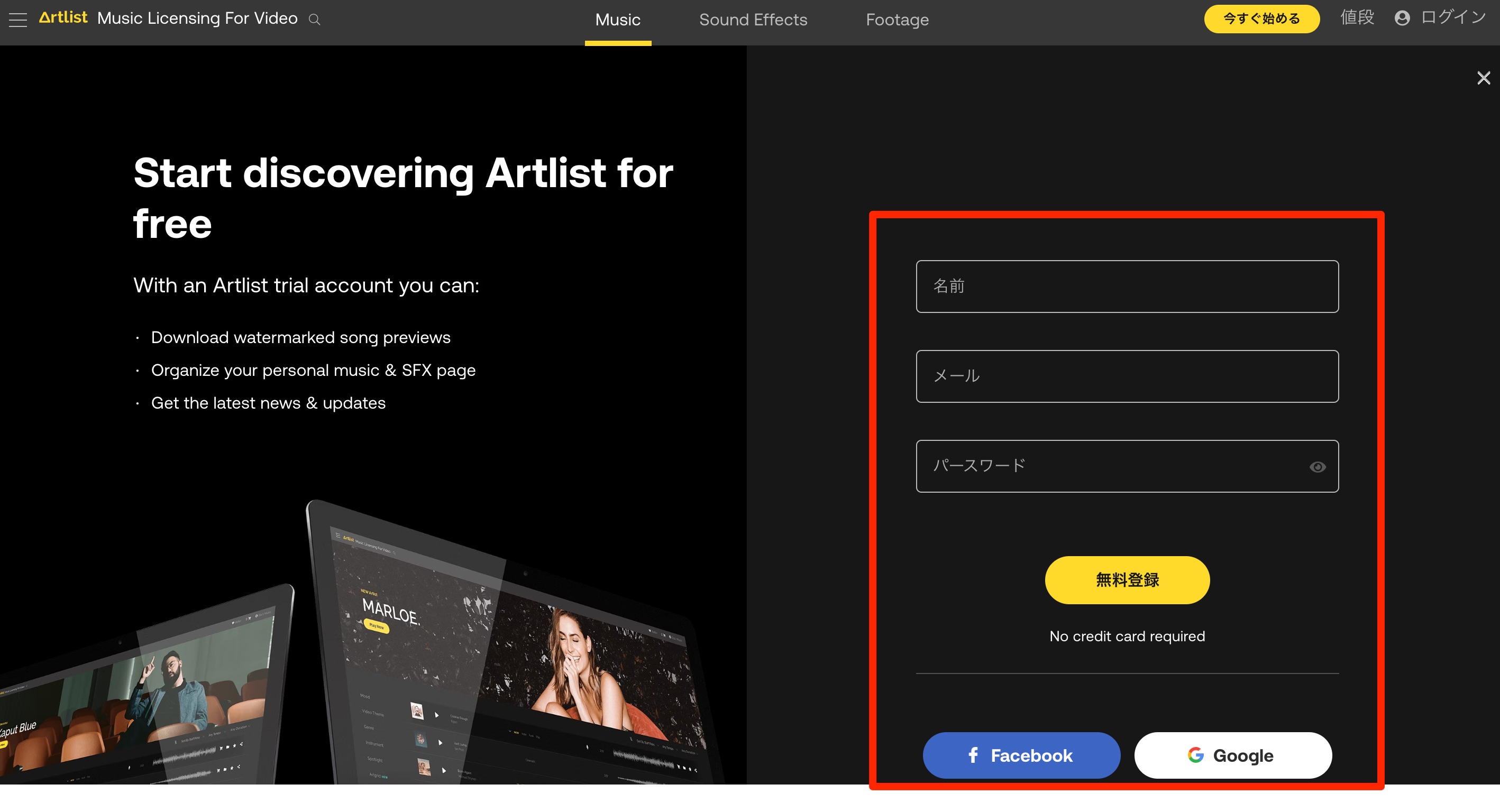Click the Artlist logo
Screen dimensions: 1500x812
[63, 17]
